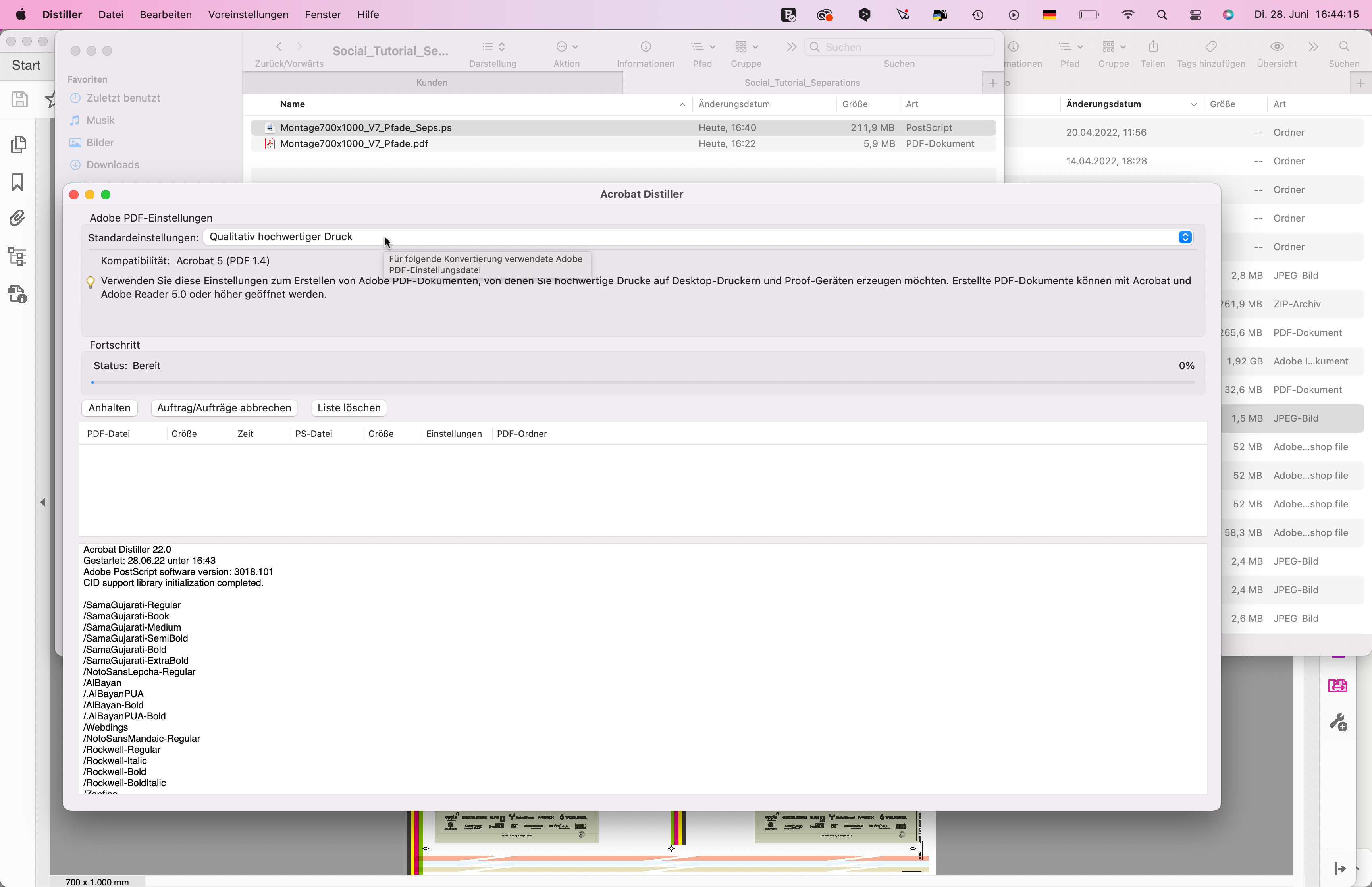Add a new Finder tab with plus
1372x887 pixels.
click(992, 83)
